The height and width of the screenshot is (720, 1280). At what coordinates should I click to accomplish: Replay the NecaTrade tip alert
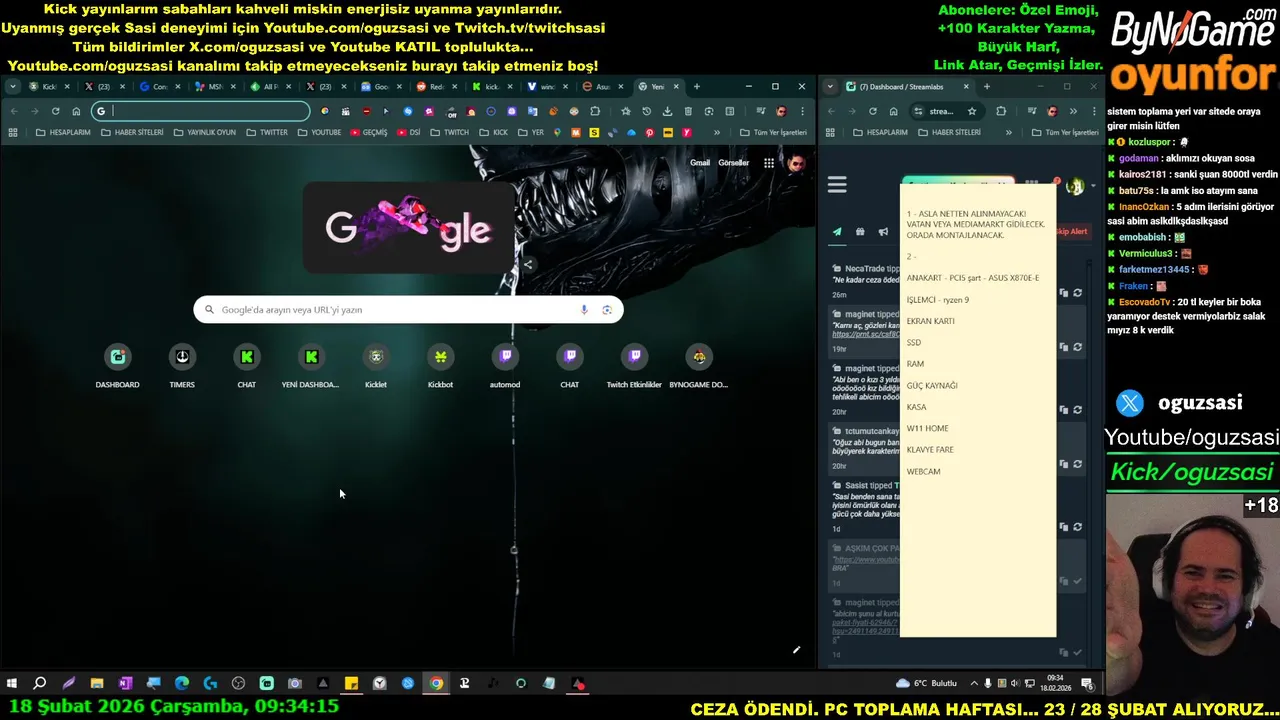point(1077,293)
